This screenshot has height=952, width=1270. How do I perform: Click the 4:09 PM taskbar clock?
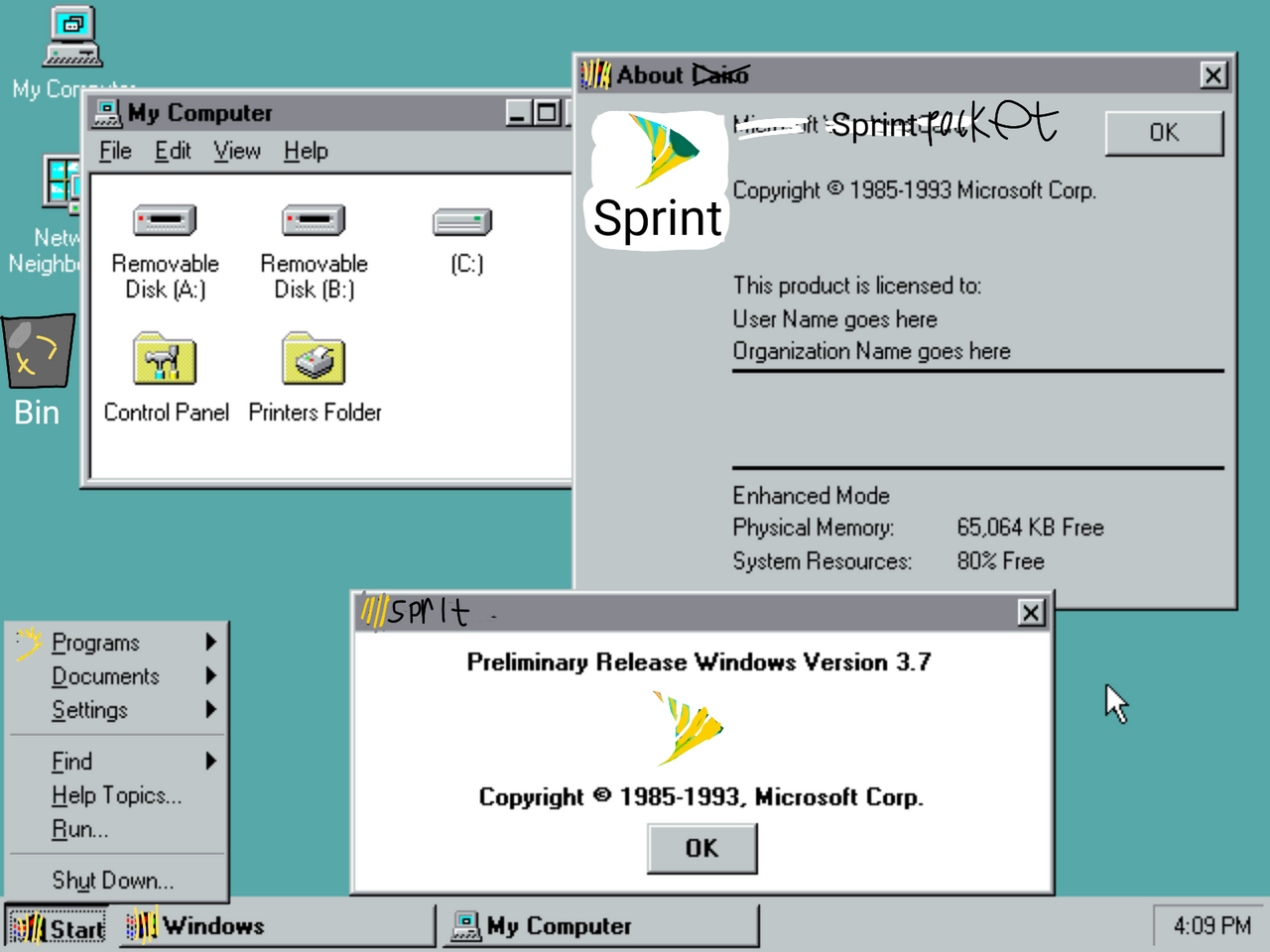[1211, 926]
